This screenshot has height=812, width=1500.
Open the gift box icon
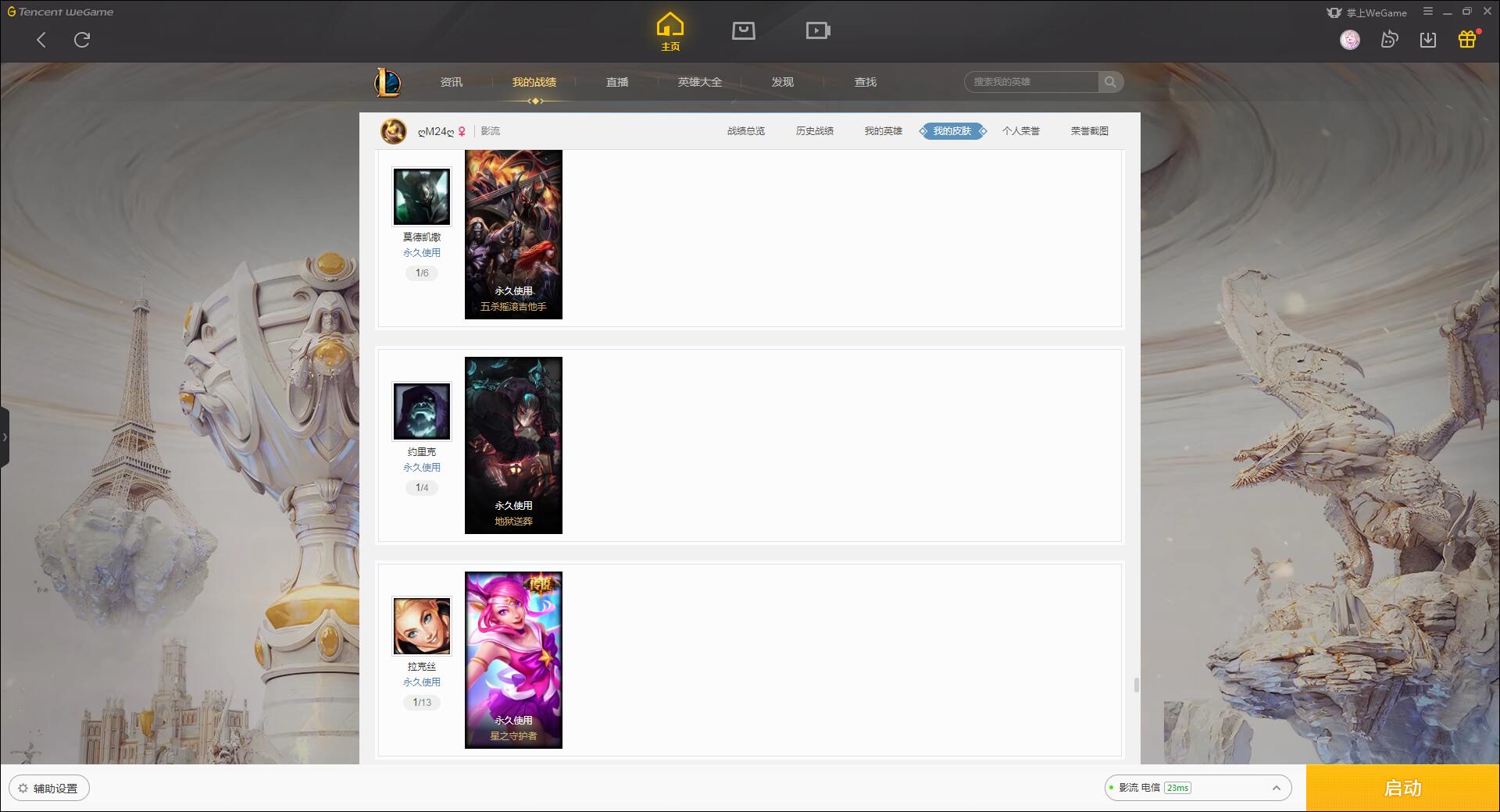pos(1467,39)
